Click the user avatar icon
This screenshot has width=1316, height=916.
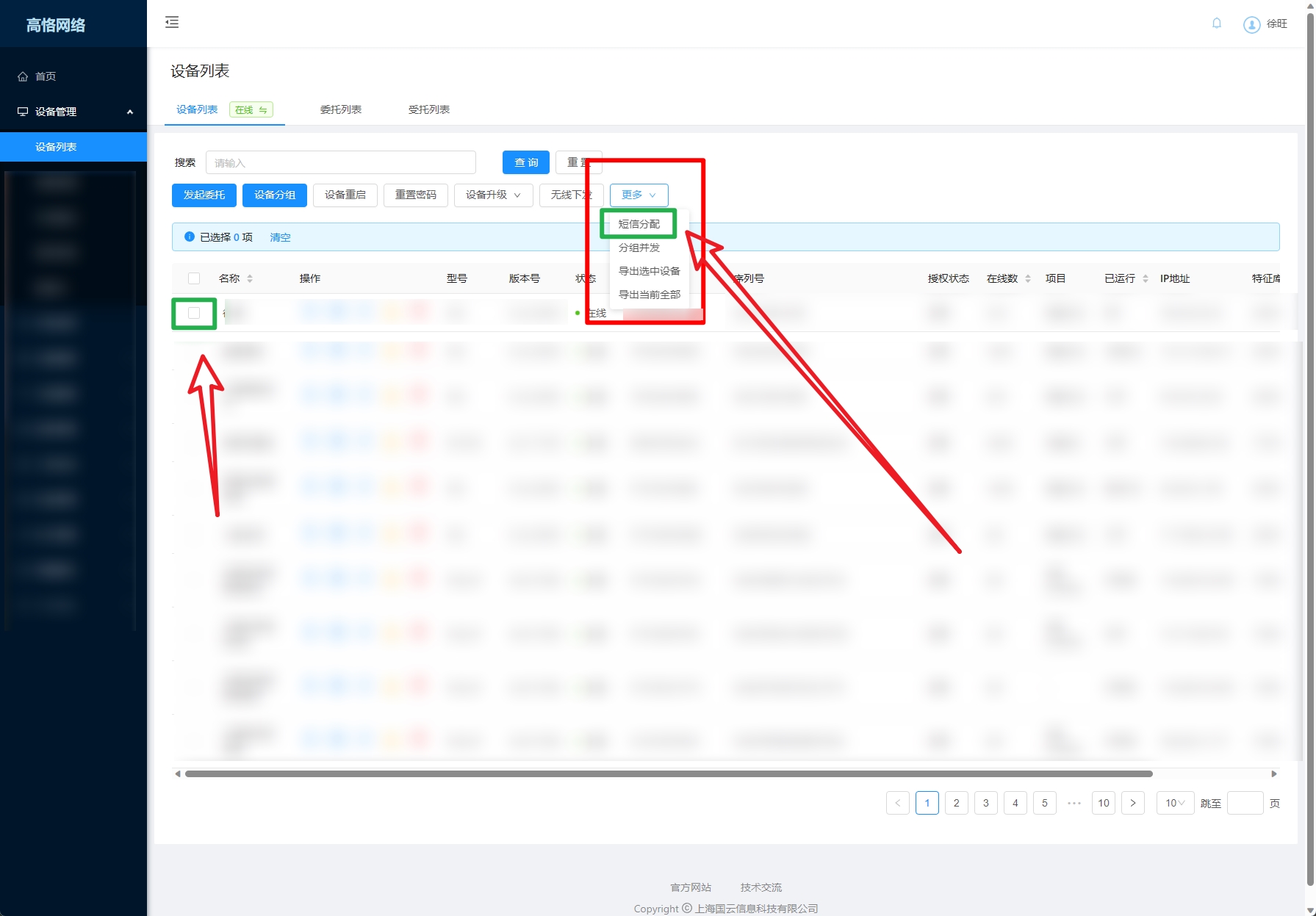pyautogui.click(x=1251, y=24)
